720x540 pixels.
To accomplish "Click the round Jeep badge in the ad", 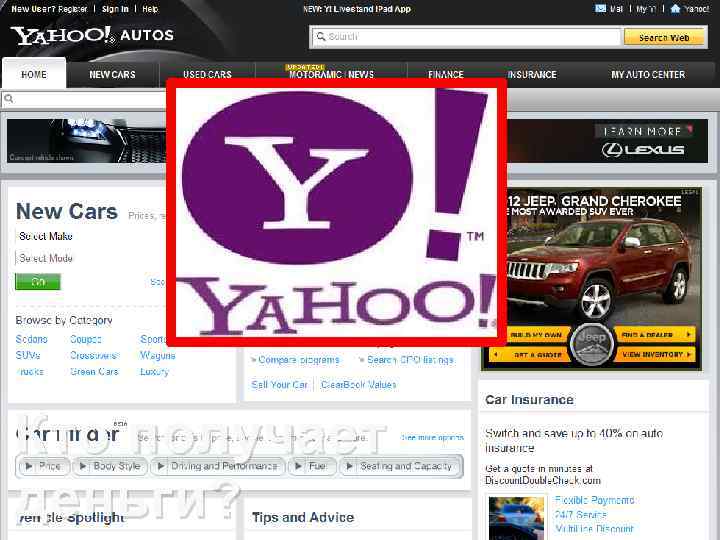I will pyautogui.click(x=591, y=343).
